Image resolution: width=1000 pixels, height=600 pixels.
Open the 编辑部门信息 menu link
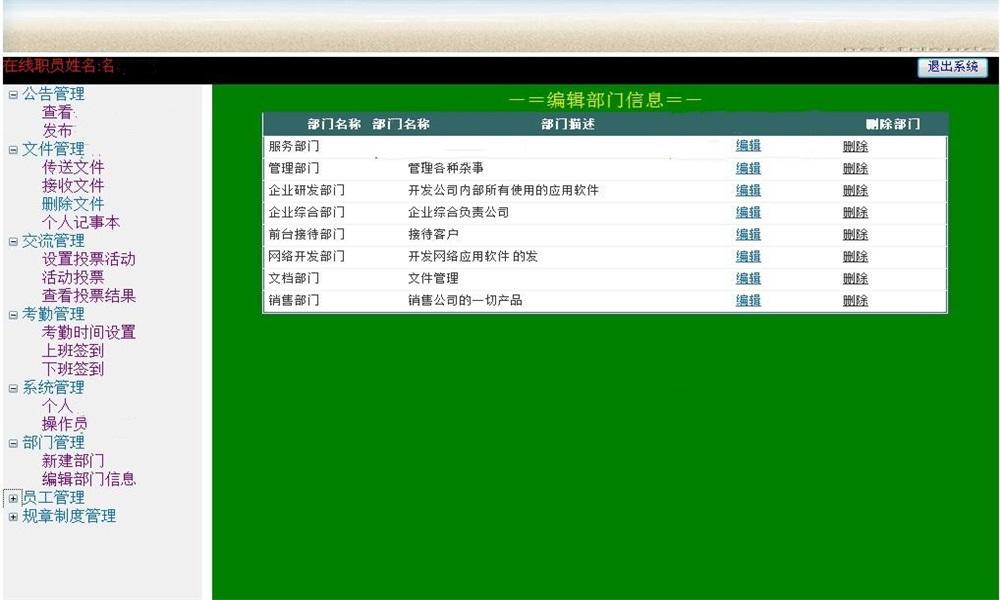coord(89,479)
